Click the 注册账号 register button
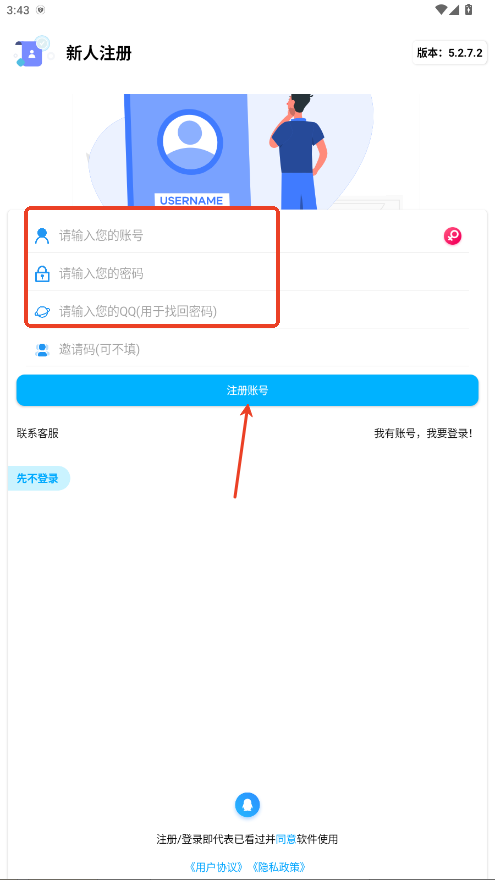495x880 pixels. (x=248, y=390)
